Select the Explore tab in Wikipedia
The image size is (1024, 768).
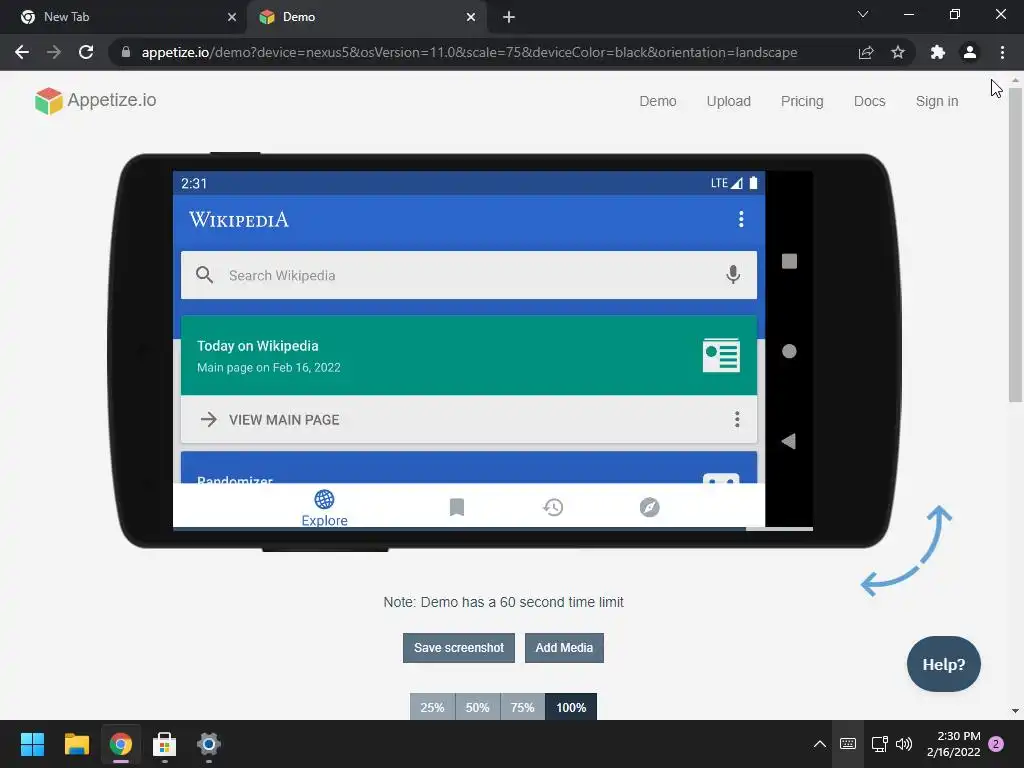(325, 508)
